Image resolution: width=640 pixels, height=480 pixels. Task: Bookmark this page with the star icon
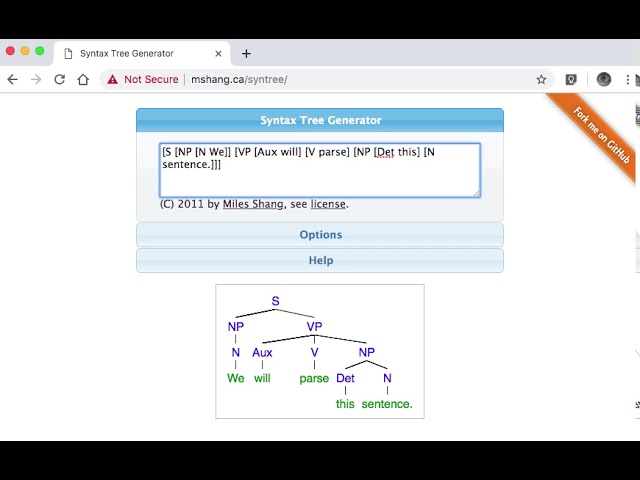[541, 79]
